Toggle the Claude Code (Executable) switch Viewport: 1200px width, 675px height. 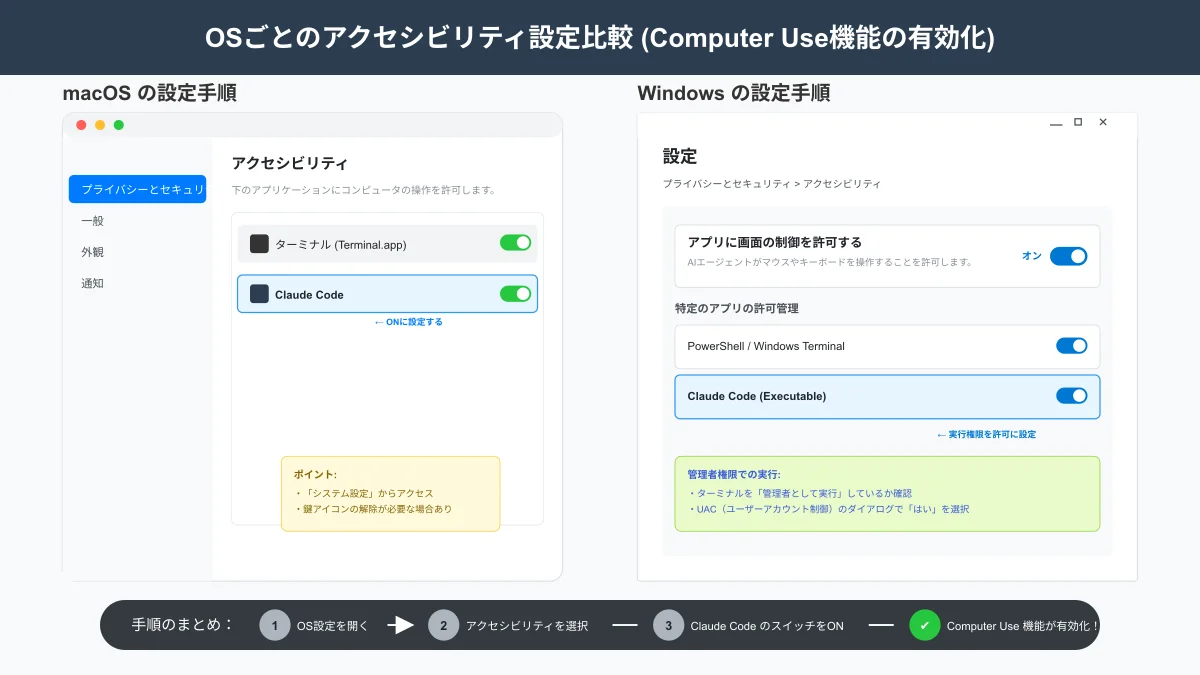(1071, 396)
